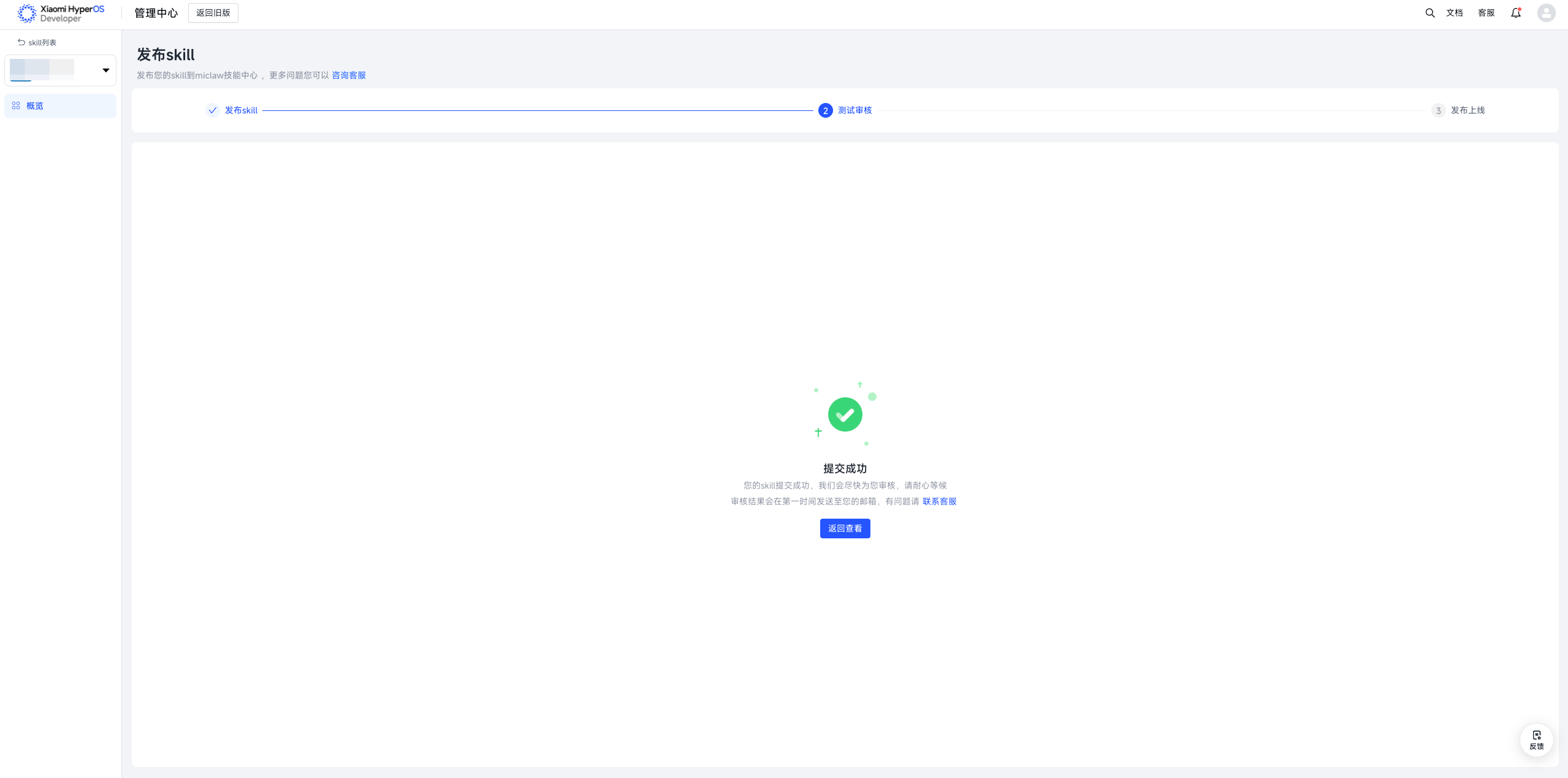Screen dimensions: 1568x778
Task: Follow the 联系客服 link
Action: (939, 502)
